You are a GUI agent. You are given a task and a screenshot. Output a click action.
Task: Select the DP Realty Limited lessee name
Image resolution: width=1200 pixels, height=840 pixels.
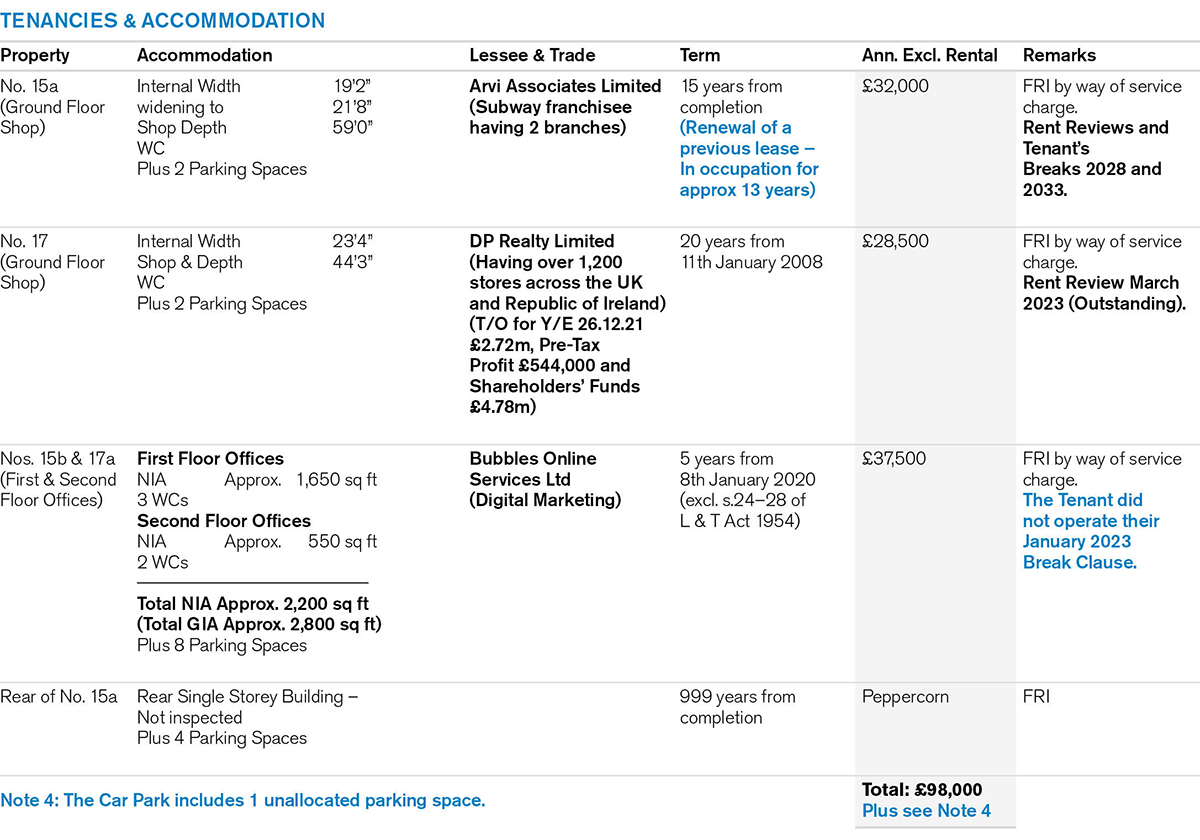pyautogui.click(x=542, y=241)
